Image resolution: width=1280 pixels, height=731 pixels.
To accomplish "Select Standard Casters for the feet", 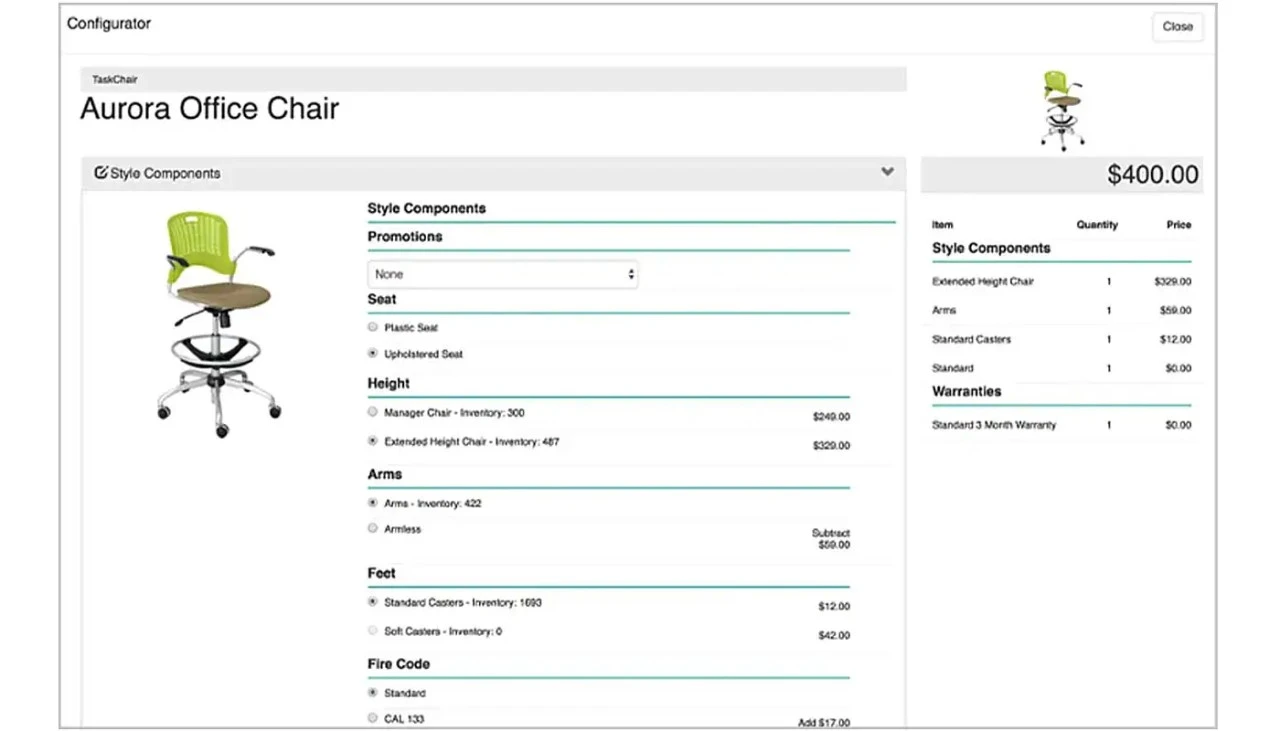I will 371,602.
